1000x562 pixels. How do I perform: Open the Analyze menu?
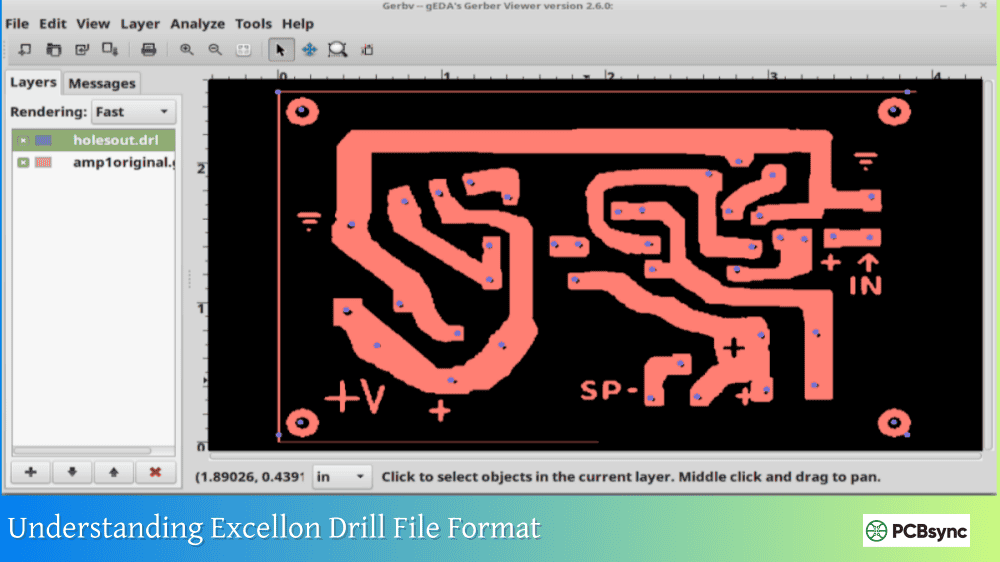pos(197,24)
